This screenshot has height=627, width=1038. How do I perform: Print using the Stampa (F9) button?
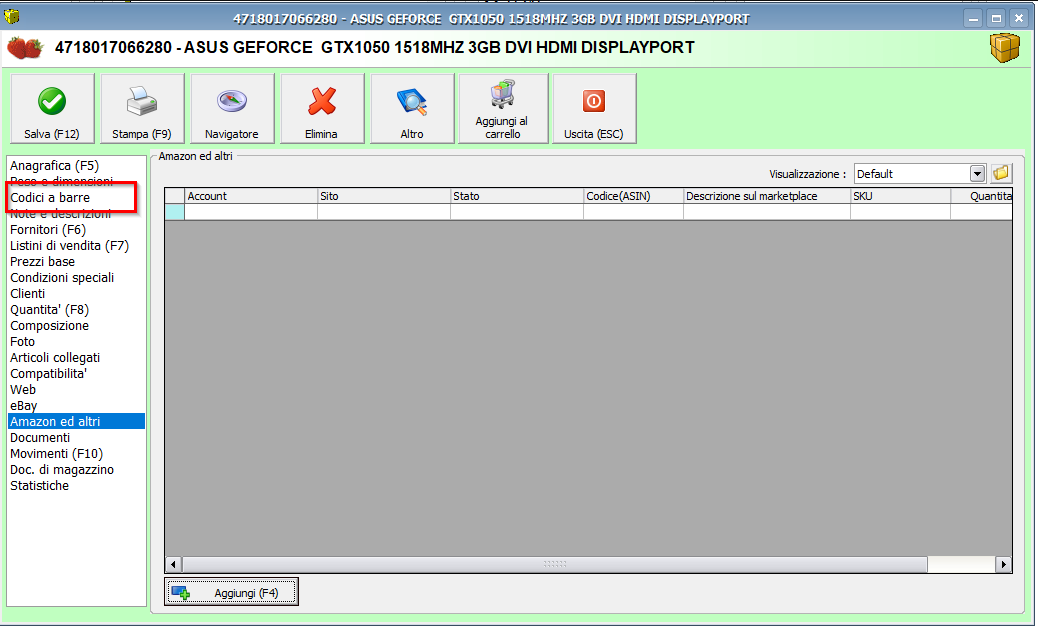point(142,109)
